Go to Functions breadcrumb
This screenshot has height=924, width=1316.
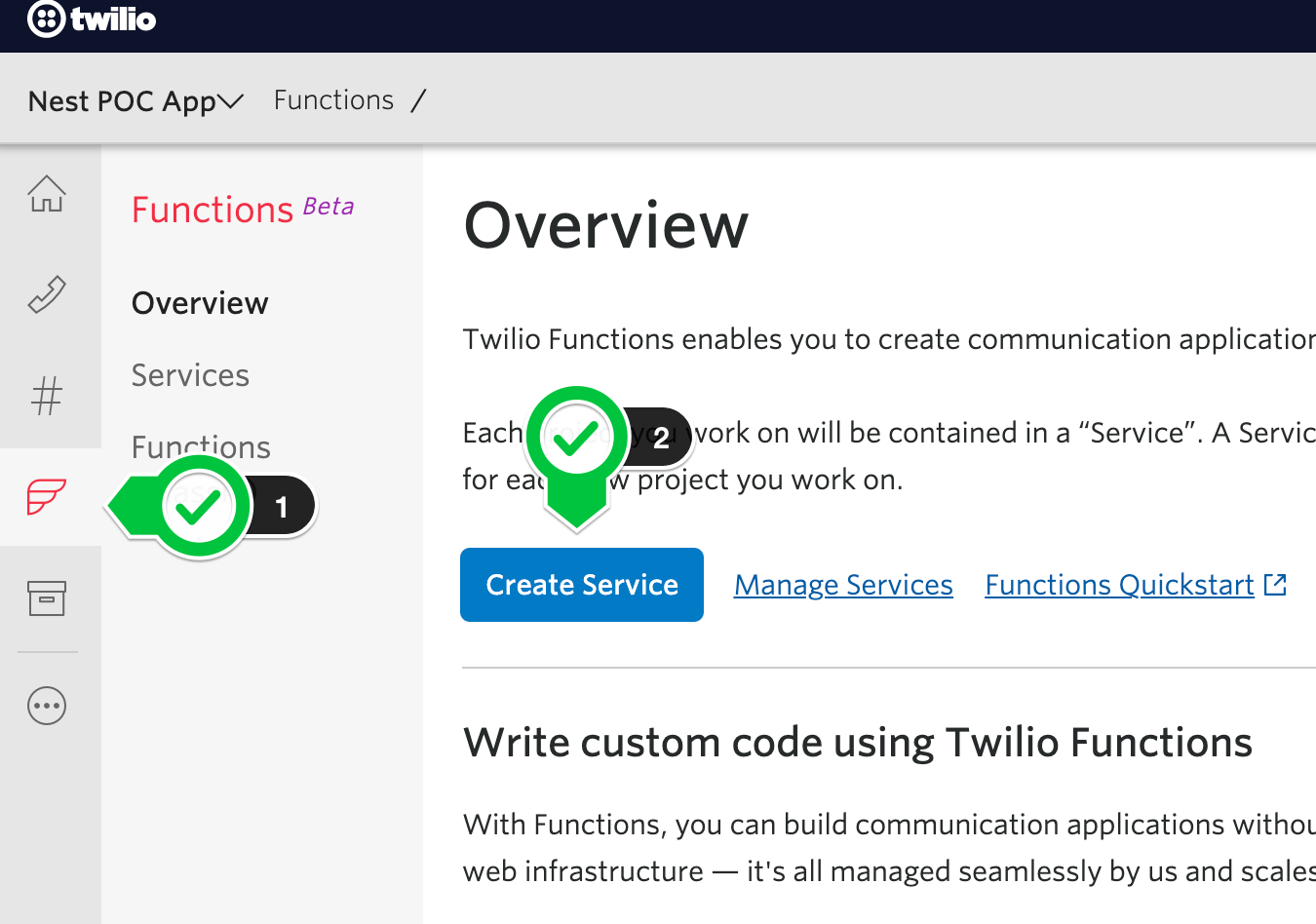click(333, 100)
